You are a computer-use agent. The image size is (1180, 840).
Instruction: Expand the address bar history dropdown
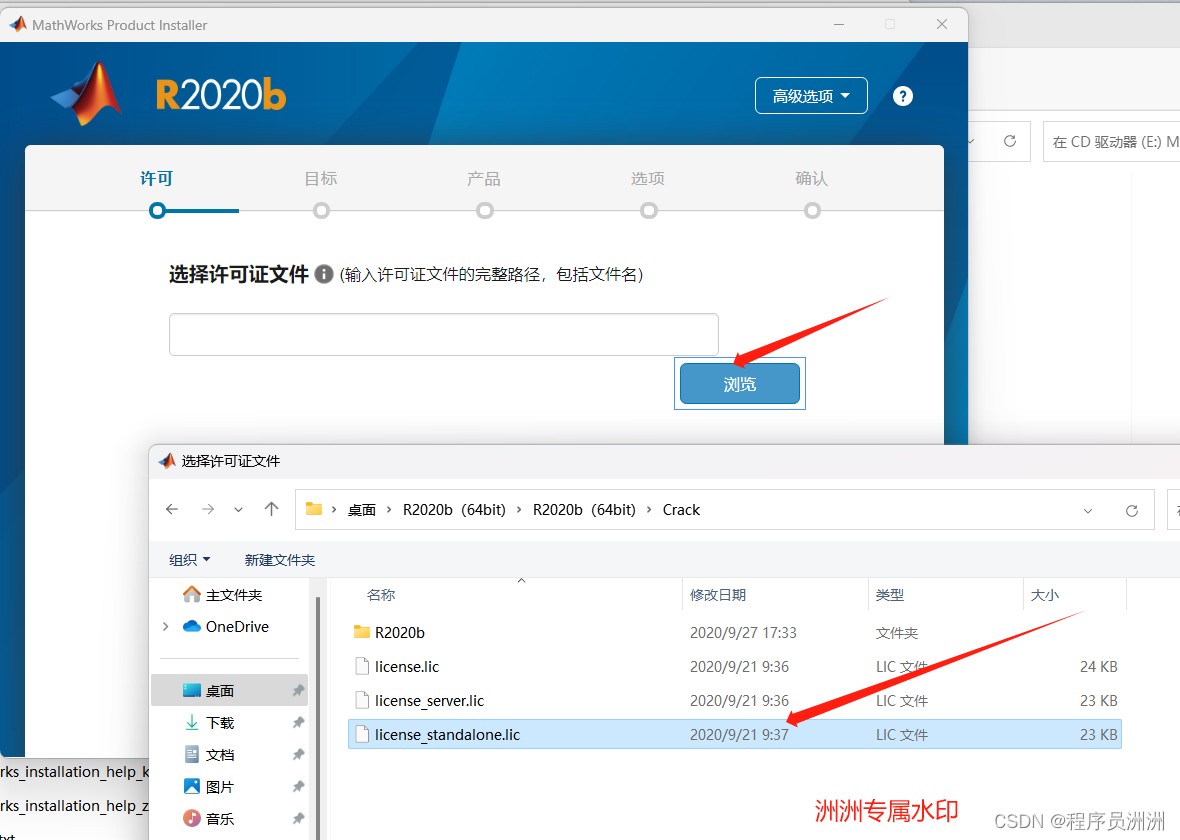pyautogui.click(x=1087, y=511)
